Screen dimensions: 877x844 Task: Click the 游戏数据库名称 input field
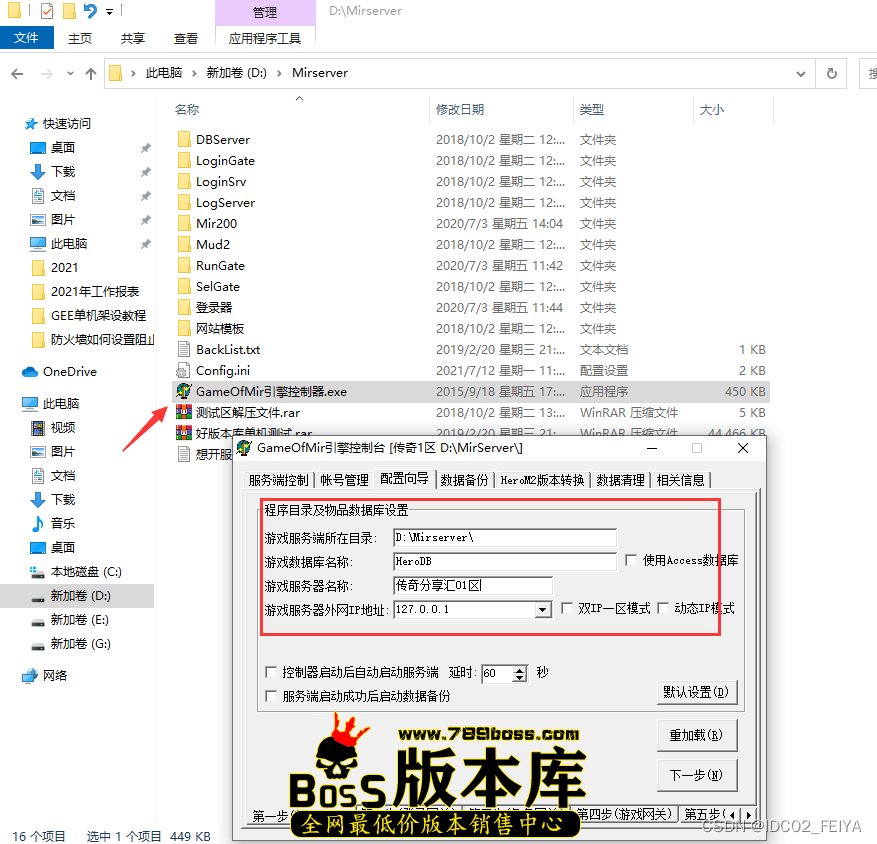pyautogui.click(x=504, y=561)
